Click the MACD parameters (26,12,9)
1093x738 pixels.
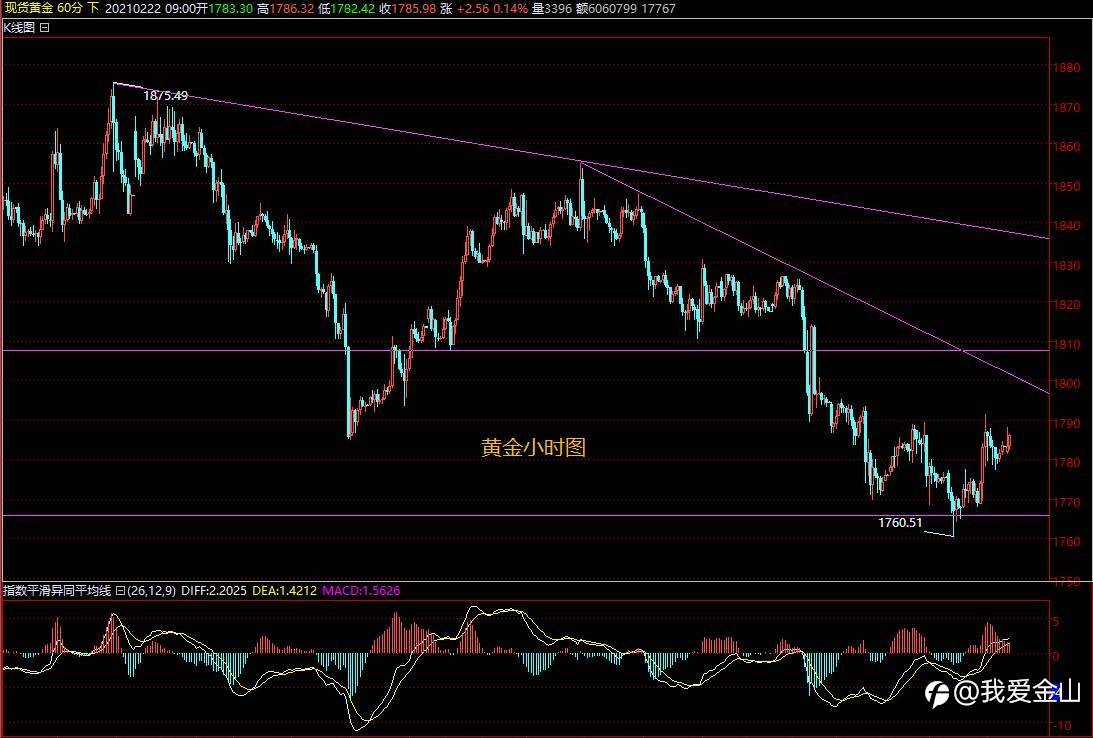[x=151, y=591]
